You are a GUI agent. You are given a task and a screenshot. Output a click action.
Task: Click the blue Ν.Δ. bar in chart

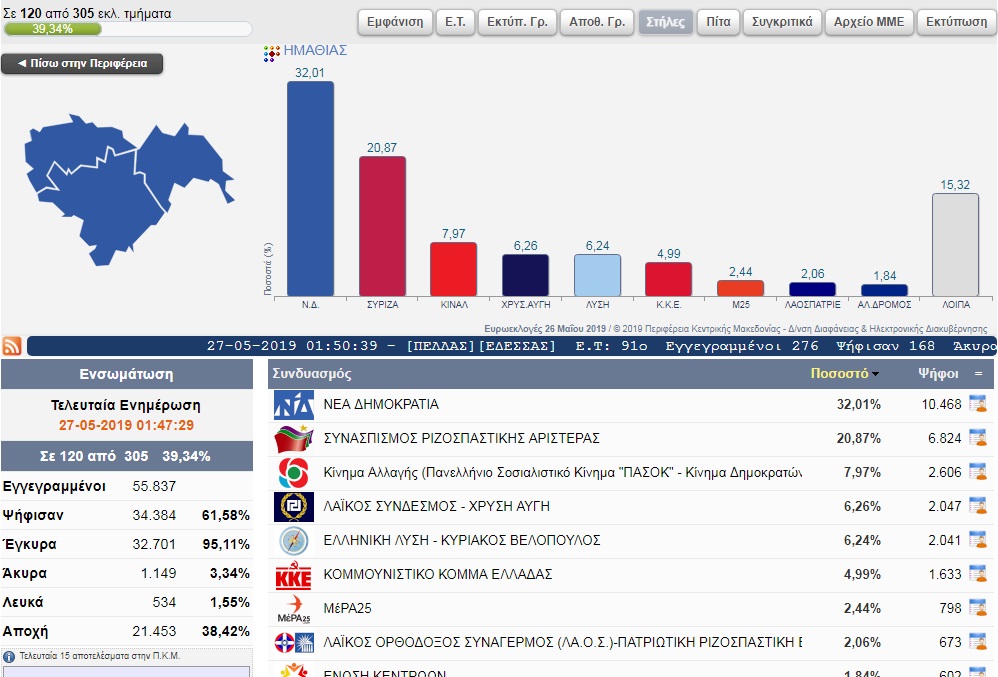(310, 188)
